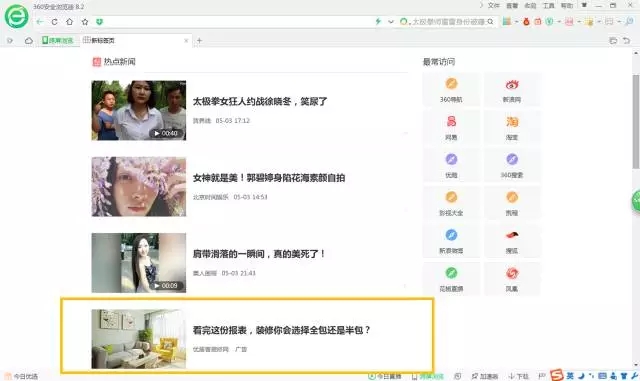Click the address bar URL field
The width and height of the screenshot is (640, 381).
(239, 22)
